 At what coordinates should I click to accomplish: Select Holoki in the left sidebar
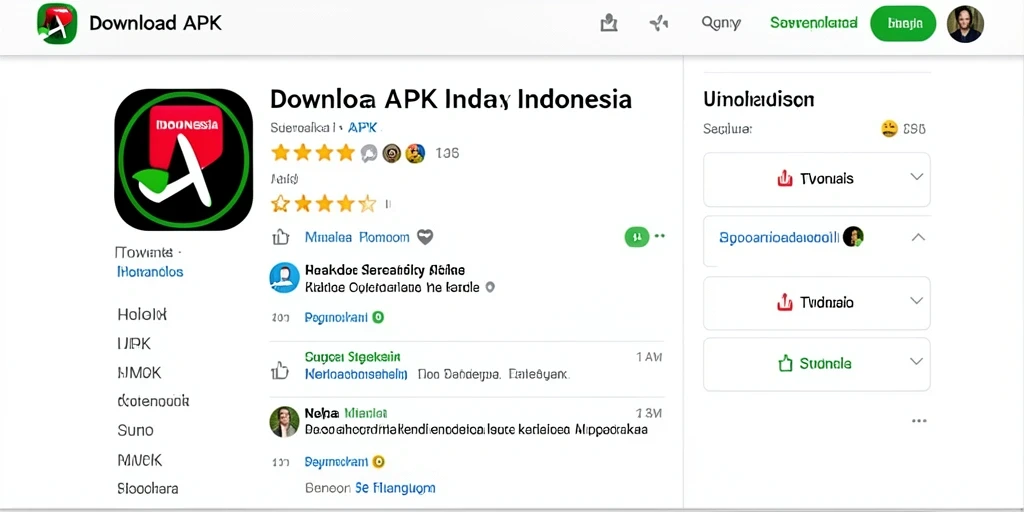click(x=142, y=314)
